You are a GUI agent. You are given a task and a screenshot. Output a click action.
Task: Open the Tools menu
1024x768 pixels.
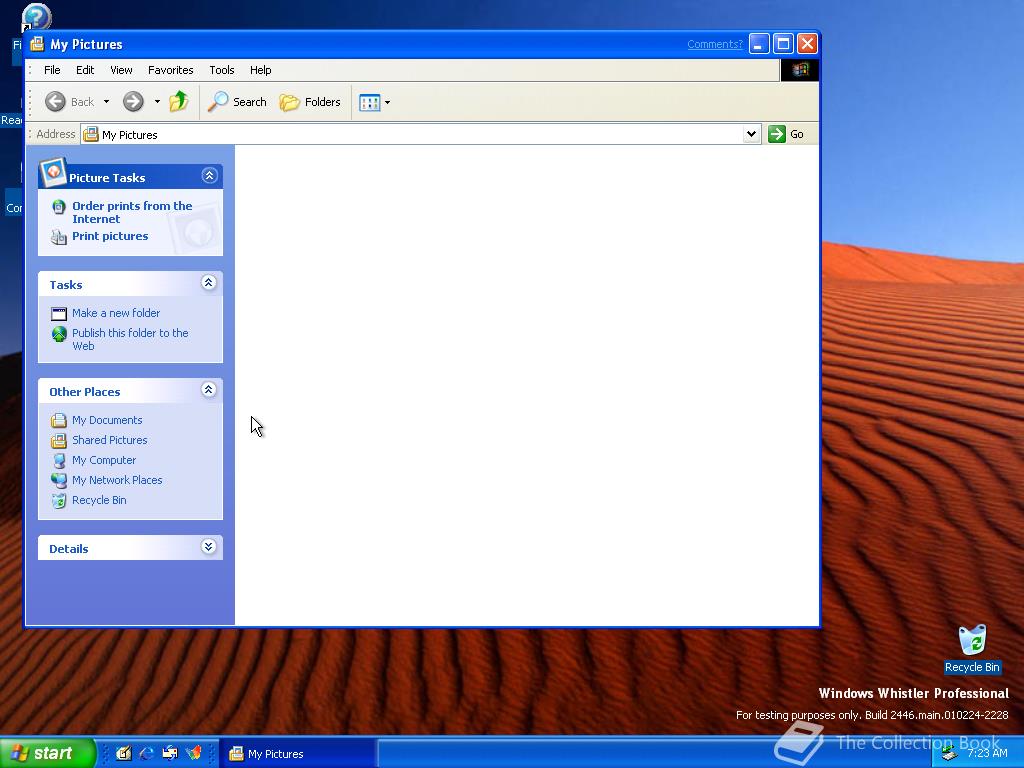(221, 70)
